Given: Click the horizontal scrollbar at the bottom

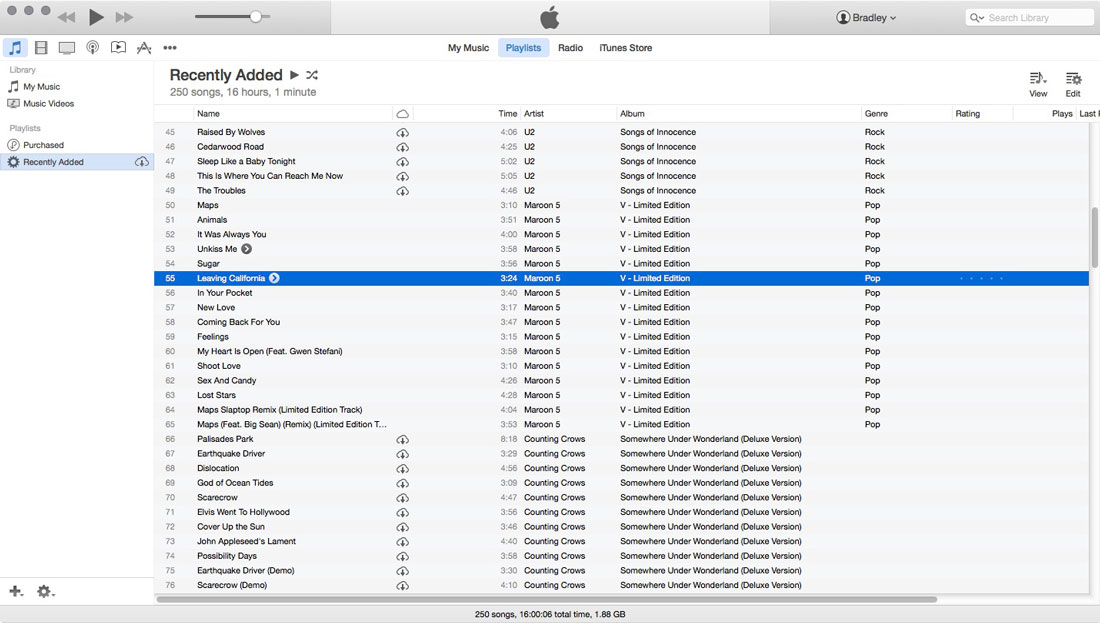Looking at the screenshot, I should (x=546, y=599).
